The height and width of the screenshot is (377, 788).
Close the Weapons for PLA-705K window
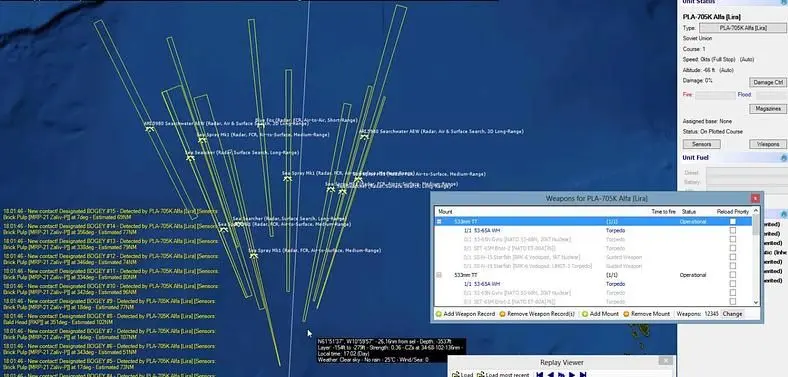click(x=755, y=199)
